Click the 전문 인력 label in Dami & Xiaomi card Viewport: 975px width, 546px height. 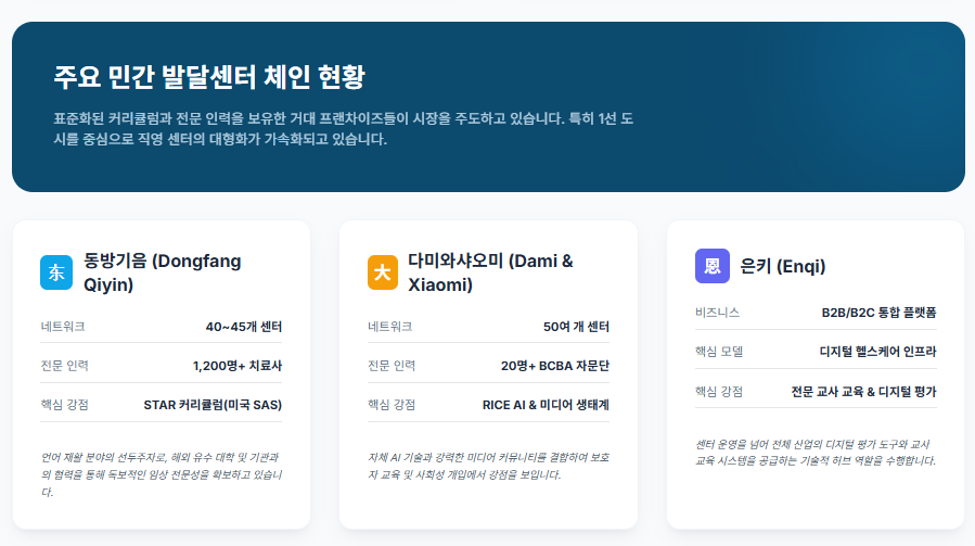click(392, 366)
